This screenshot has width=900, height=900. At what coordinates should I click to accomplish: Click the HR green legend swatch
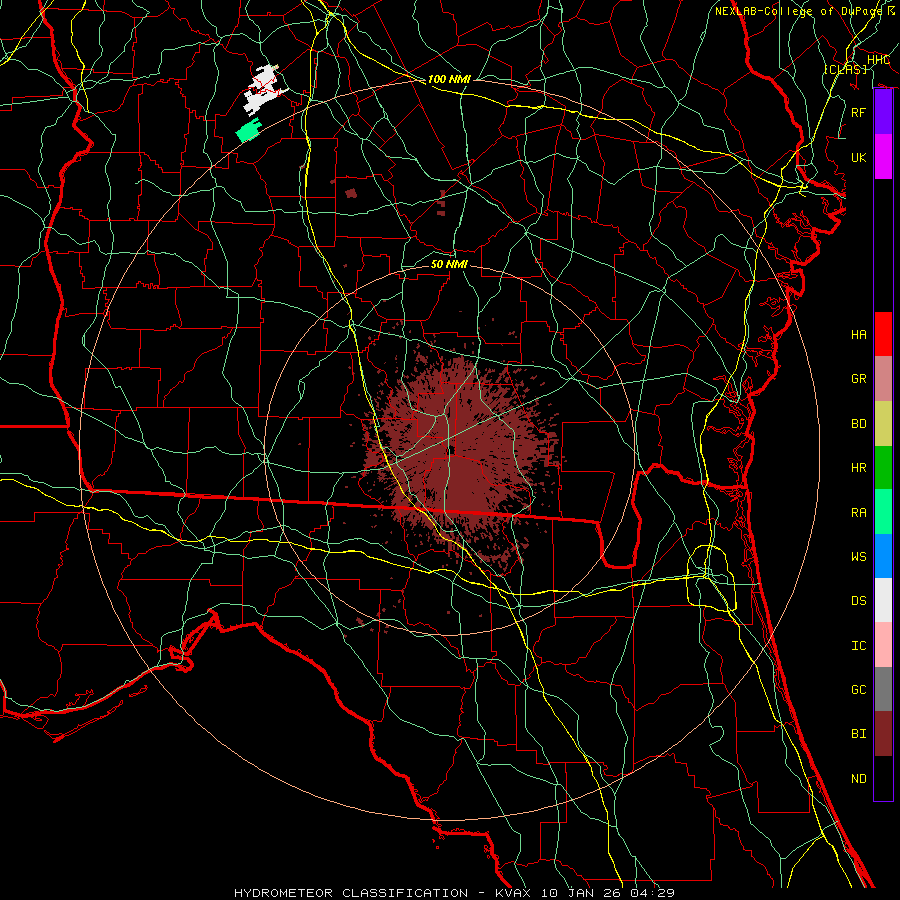click(883, 468)
